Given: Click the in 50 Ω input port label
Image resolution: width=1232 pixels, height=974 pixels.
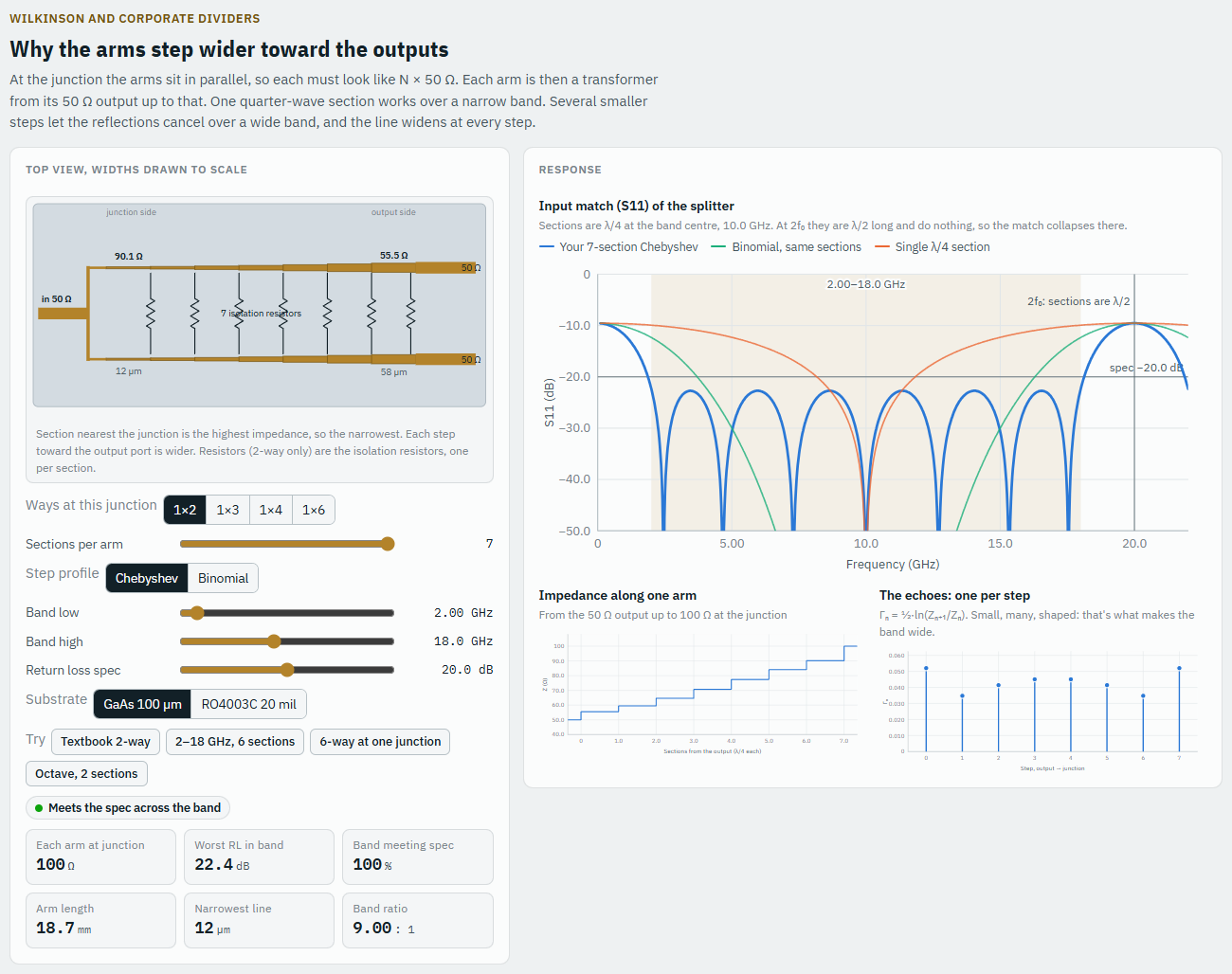Looking at the screenshot, I should [x=56, y=299].
